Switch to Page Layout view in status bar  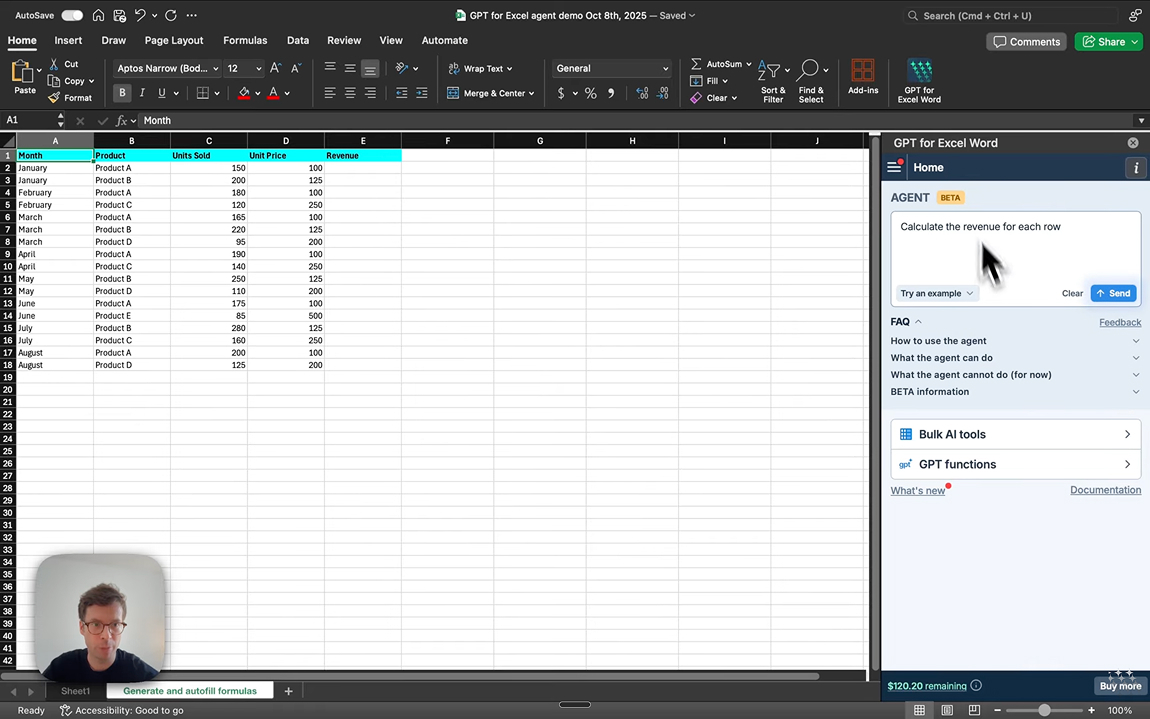[947, 710]
